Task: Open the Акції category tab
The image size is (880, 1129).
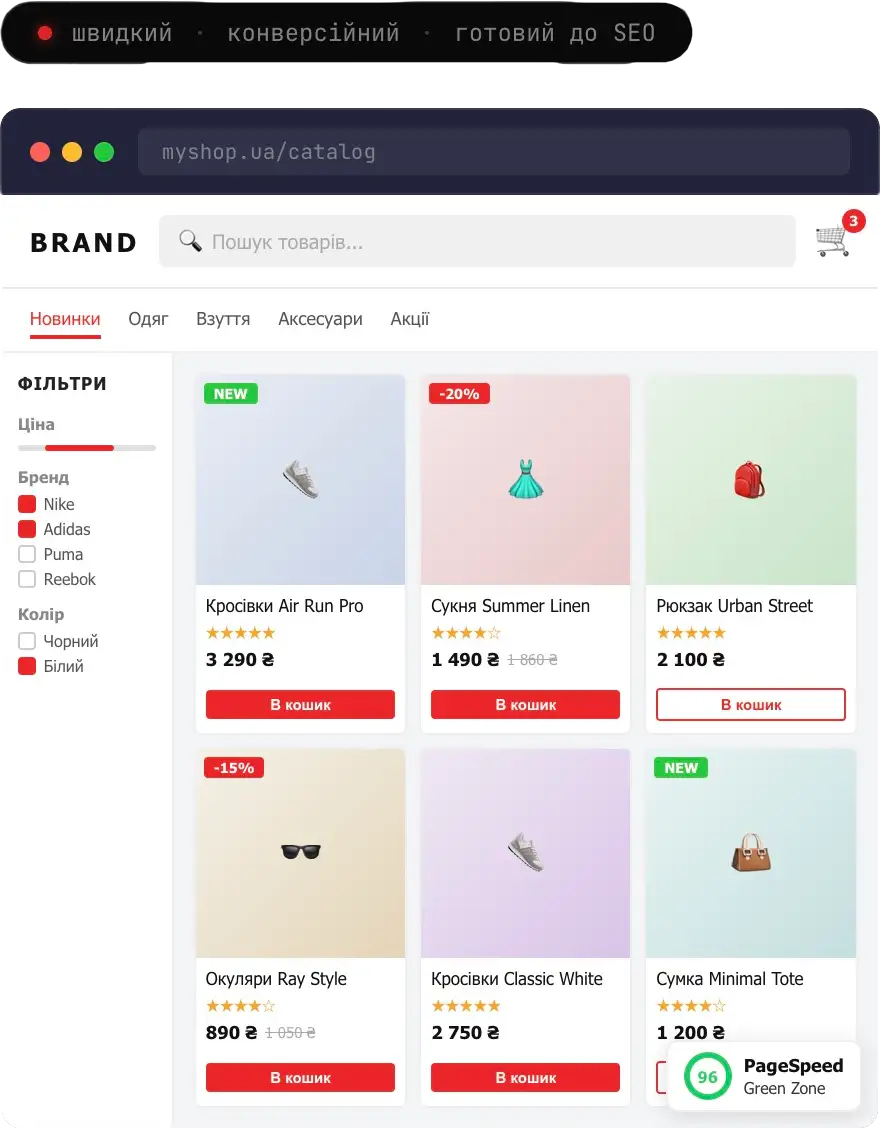Action: click(x=410, y=319)
